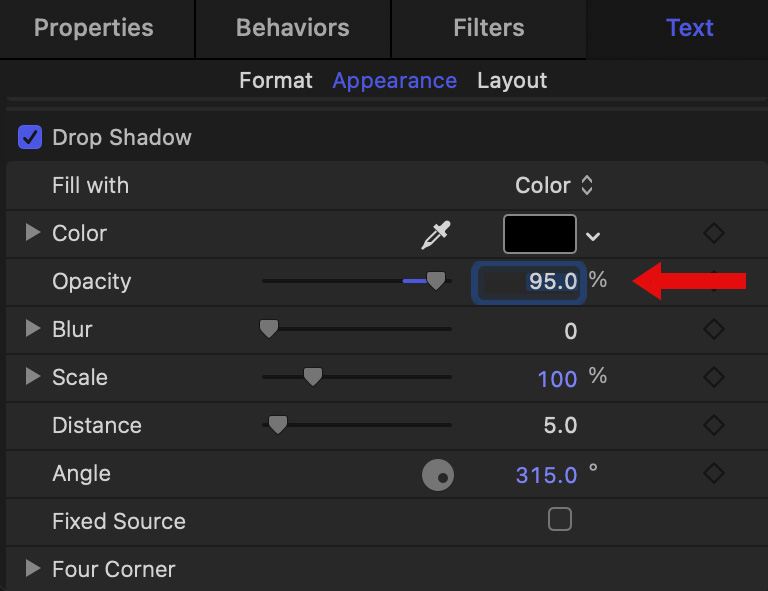Open the Format text pane
Viewport: 768px width, 591px height.
[276, 81]
